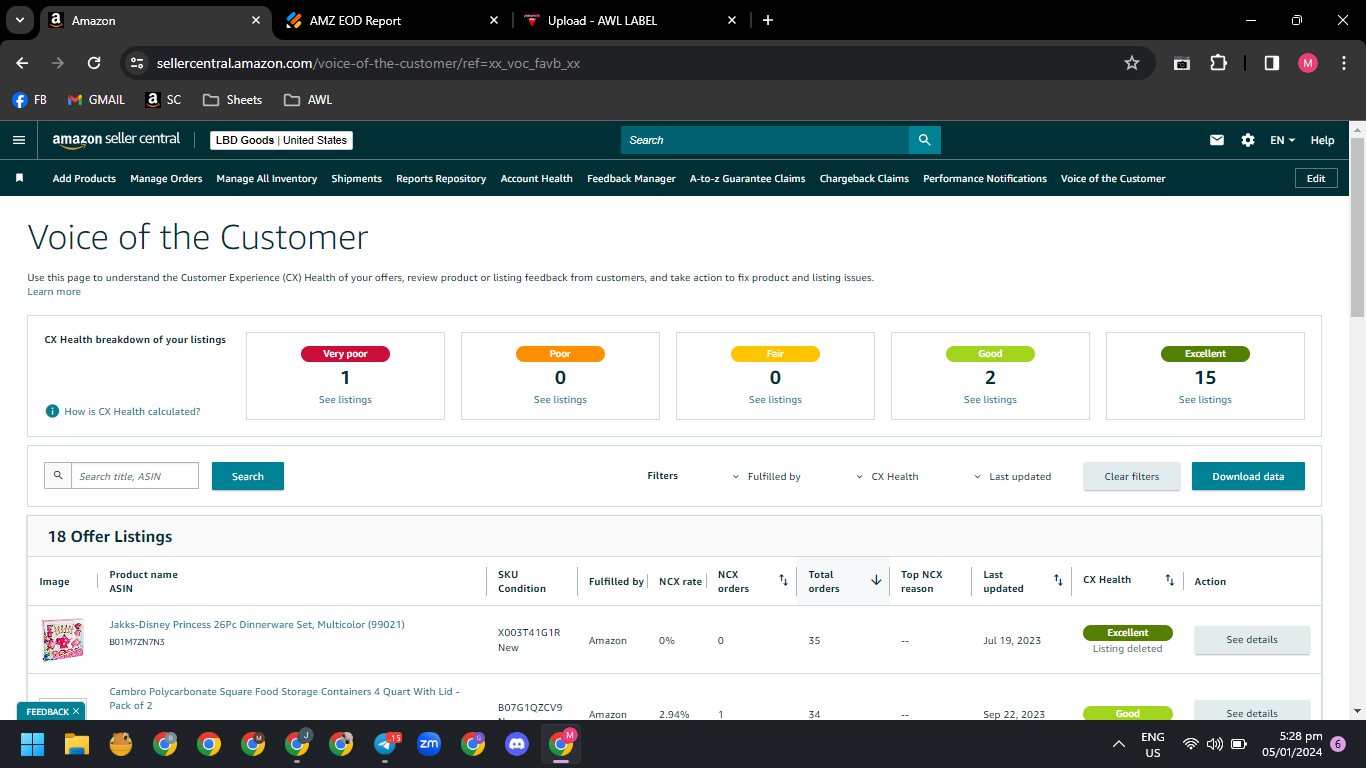Click the Search title, ASIN input field
The width and height of the screenshot is (1366, 768).
coord(134,476)
